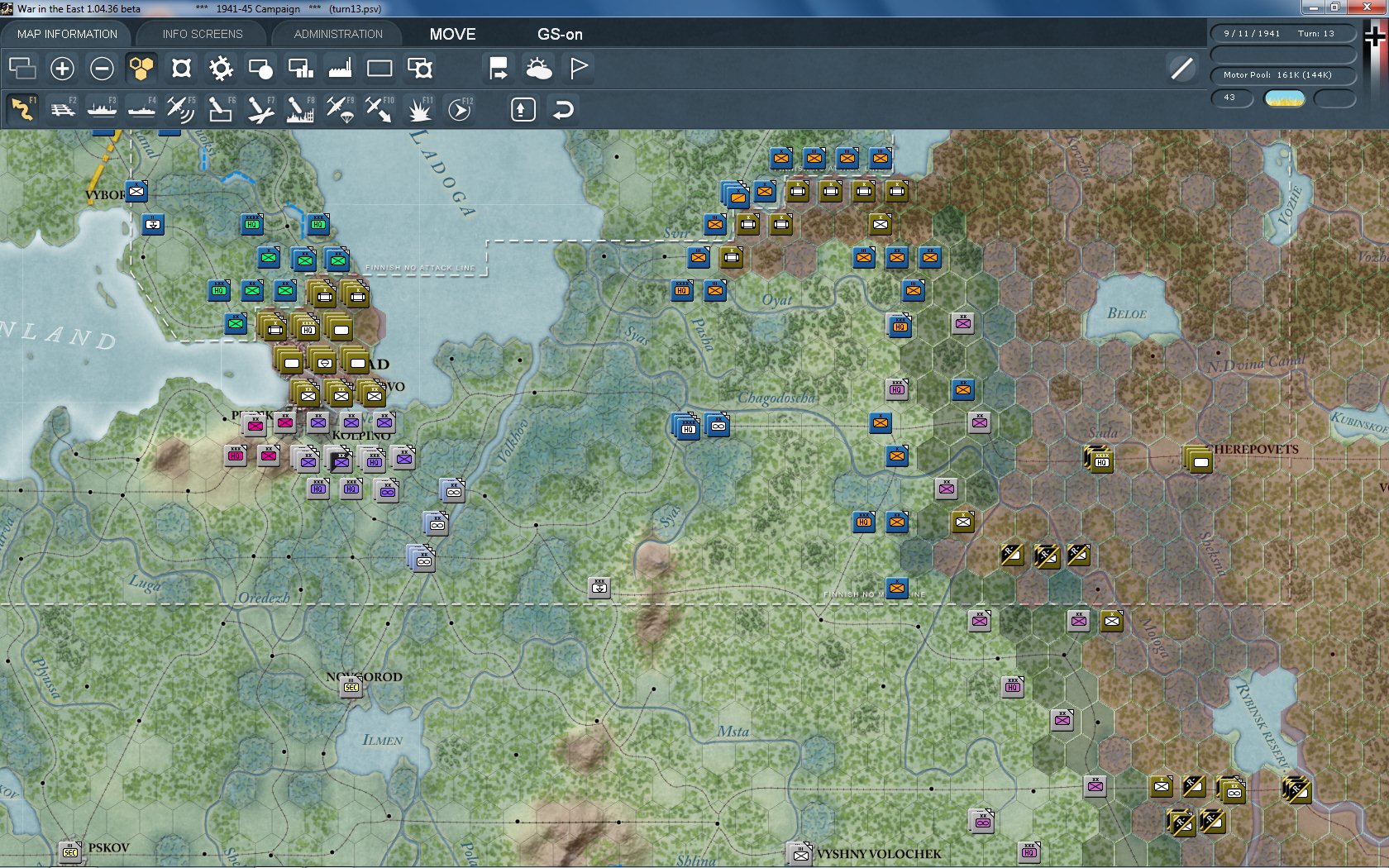Zoom out the map with minus icon
The image size is (1389, 868).
tap(102, 68)
